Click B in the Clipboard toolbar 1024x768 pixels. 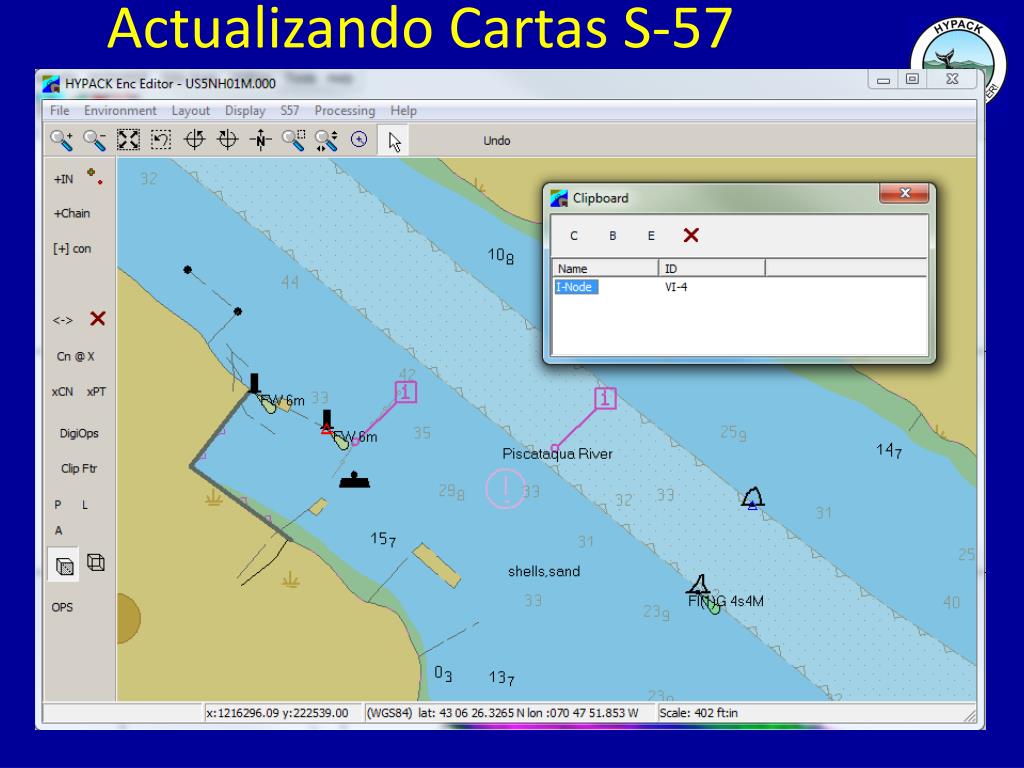coord(613,236)
